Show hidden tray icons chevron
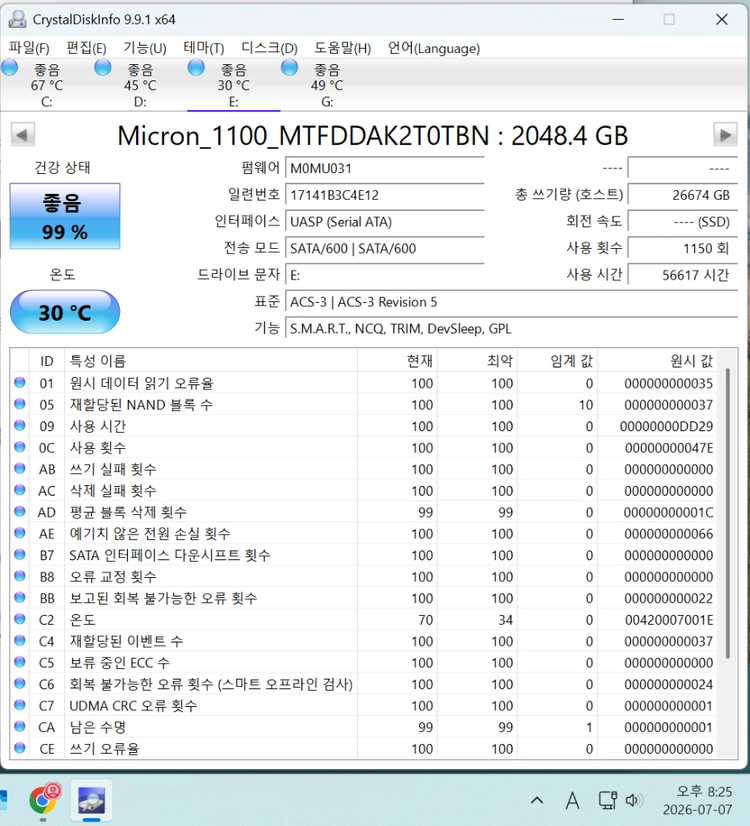 (x=537, y=801)
